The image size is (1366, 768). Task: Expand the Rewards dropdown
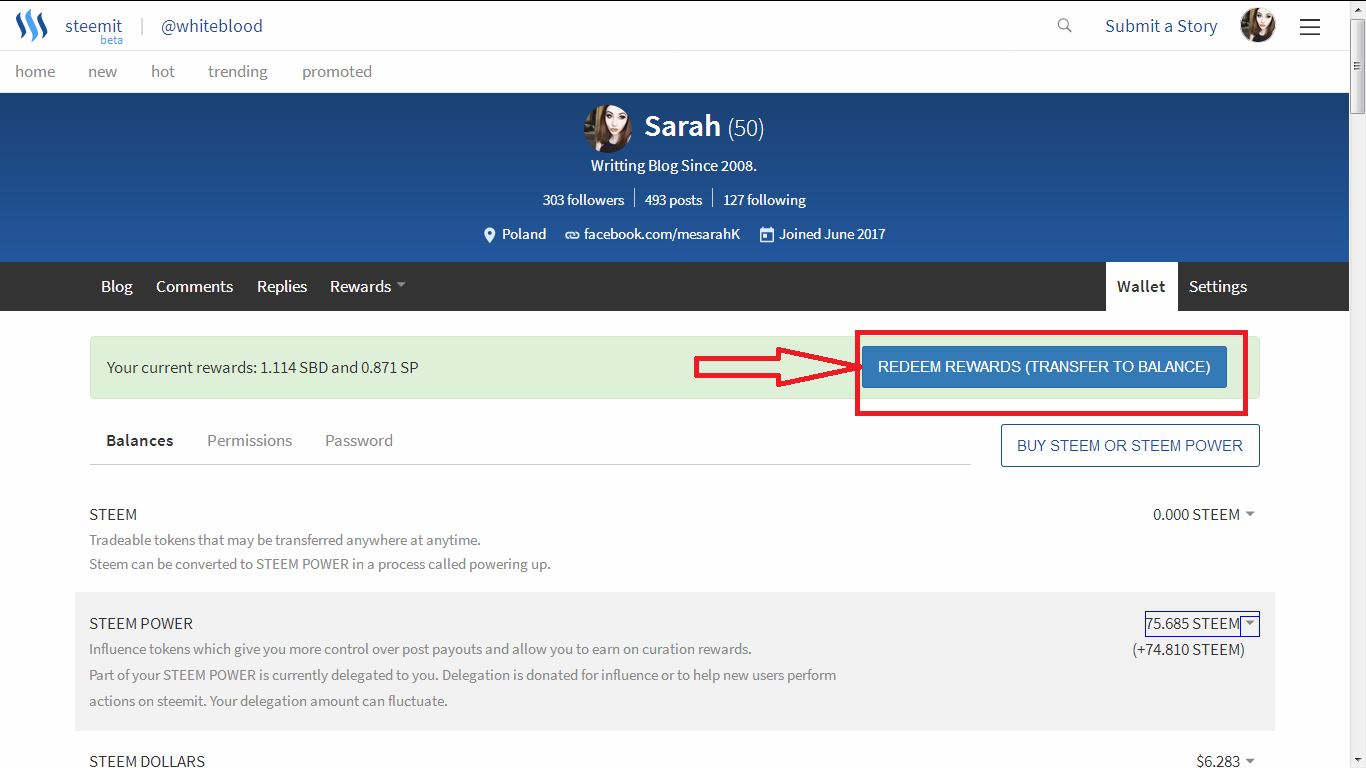click(x=367, y=286)
